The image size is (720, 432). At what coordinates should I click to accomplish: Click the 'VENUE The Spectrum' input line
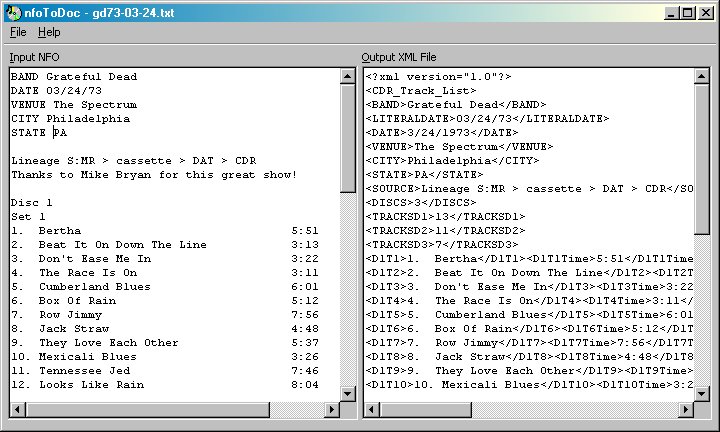[x=74, y=105]
